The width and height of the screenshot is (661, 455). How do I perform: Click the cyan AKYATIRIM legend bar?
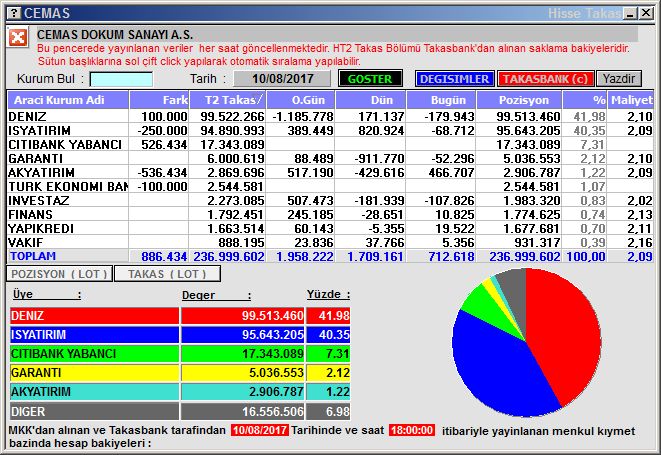pos(94,391)
